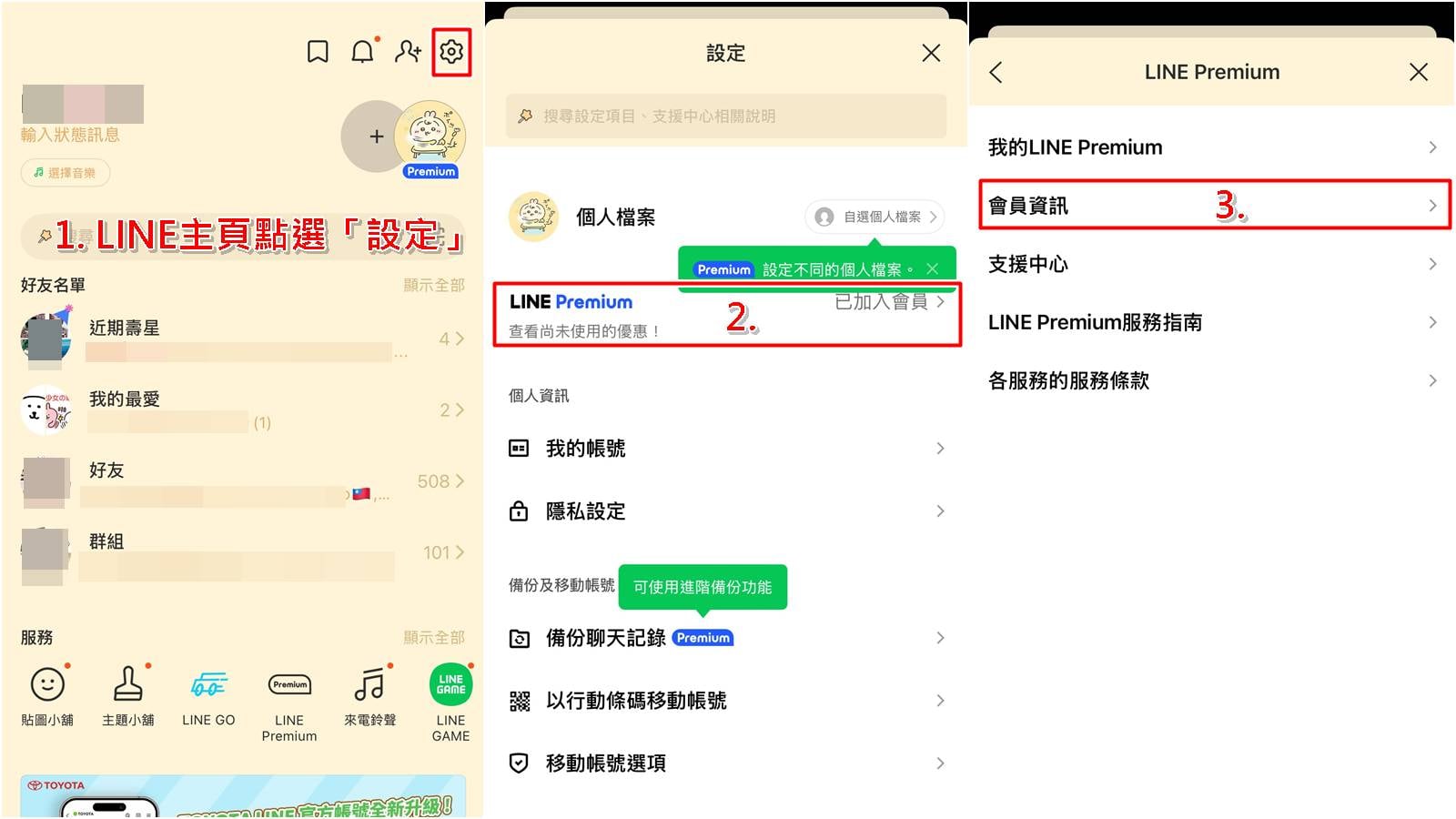Click the notifications bell icon

[x=361, y=52]
